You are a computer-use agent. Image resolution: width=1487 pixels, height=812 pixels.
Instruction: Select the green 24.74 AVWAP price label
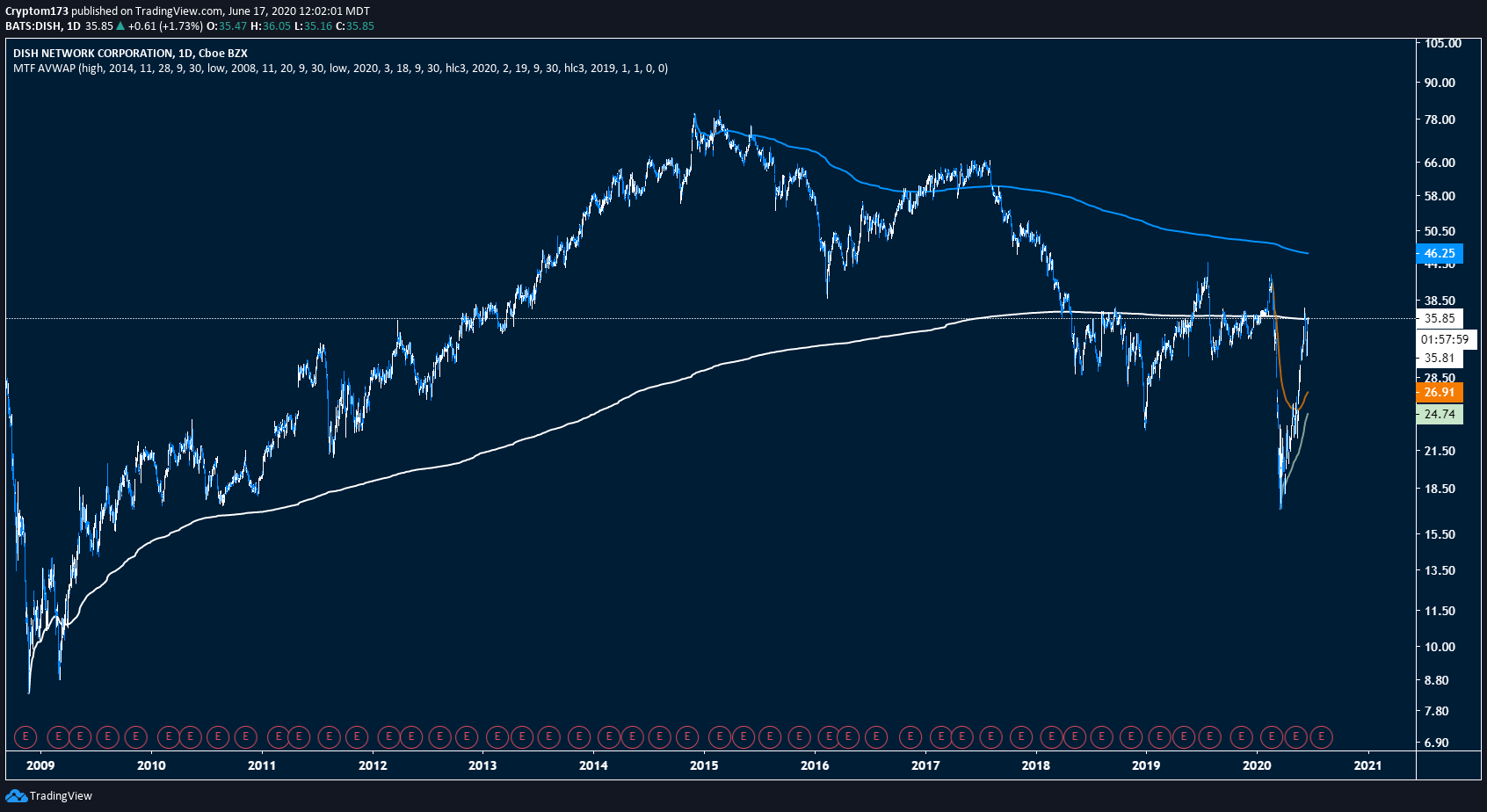point(1440,414)
